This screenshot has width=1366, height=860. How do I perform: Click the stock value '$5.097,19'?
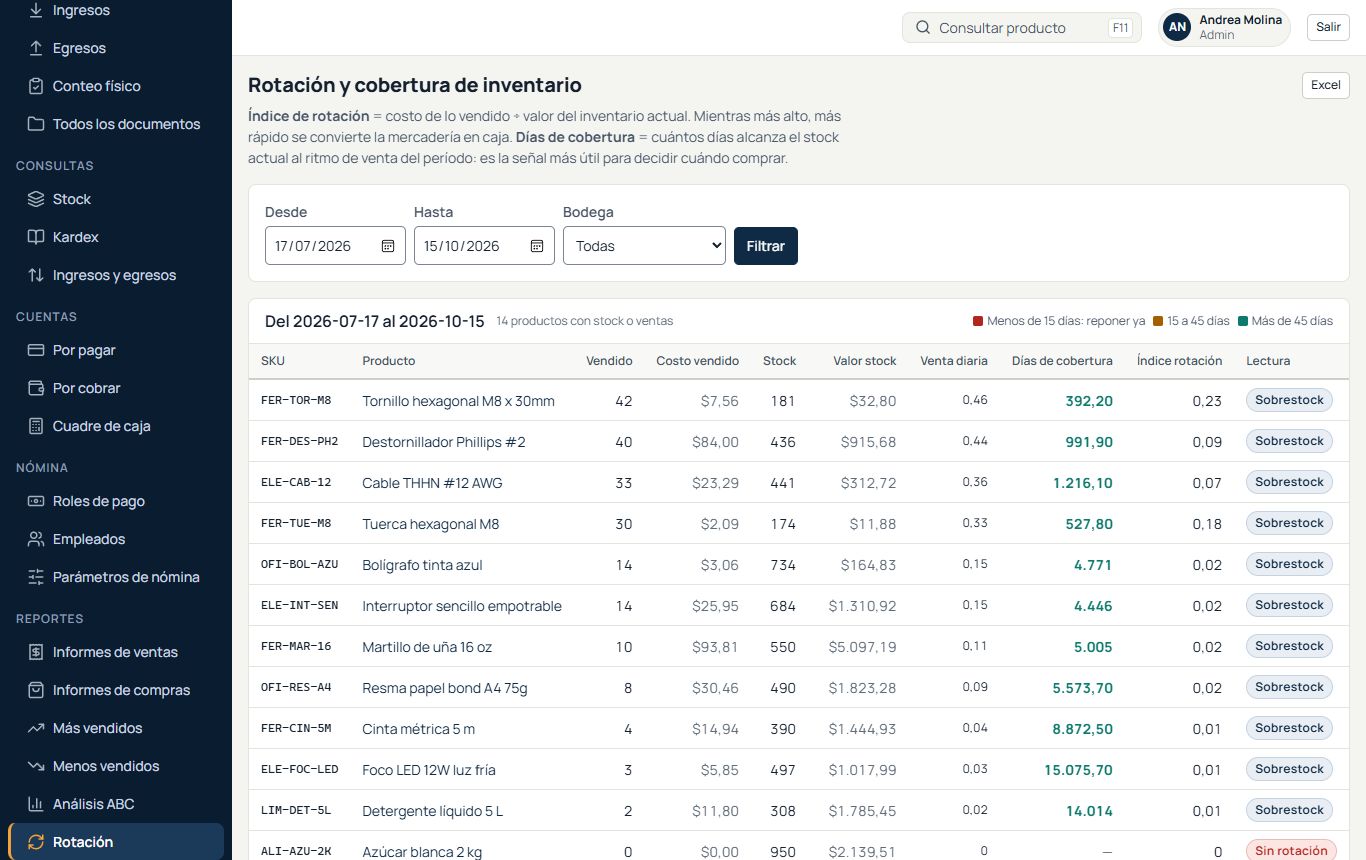coord(862,647)
